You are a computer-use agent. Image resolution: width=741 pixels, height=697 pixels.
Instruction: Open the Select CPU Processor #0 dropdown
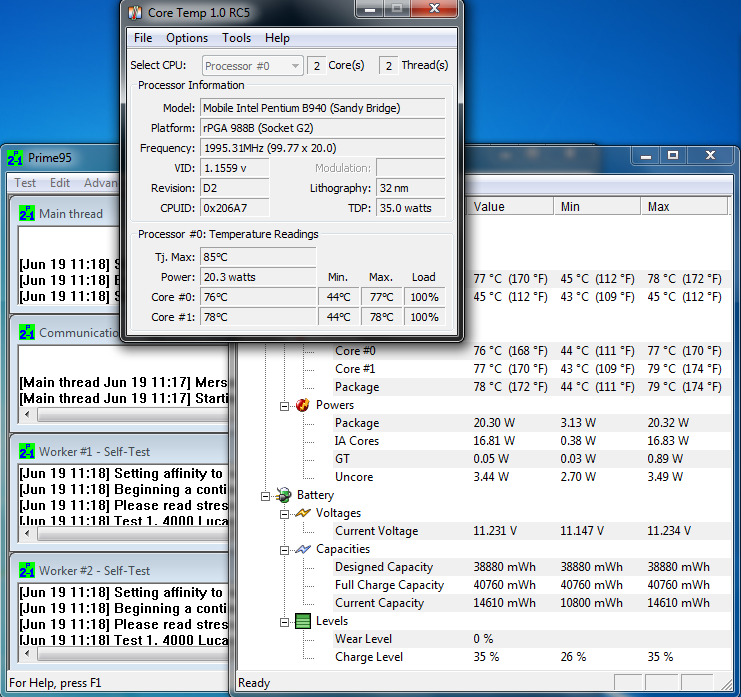[252, 66]
